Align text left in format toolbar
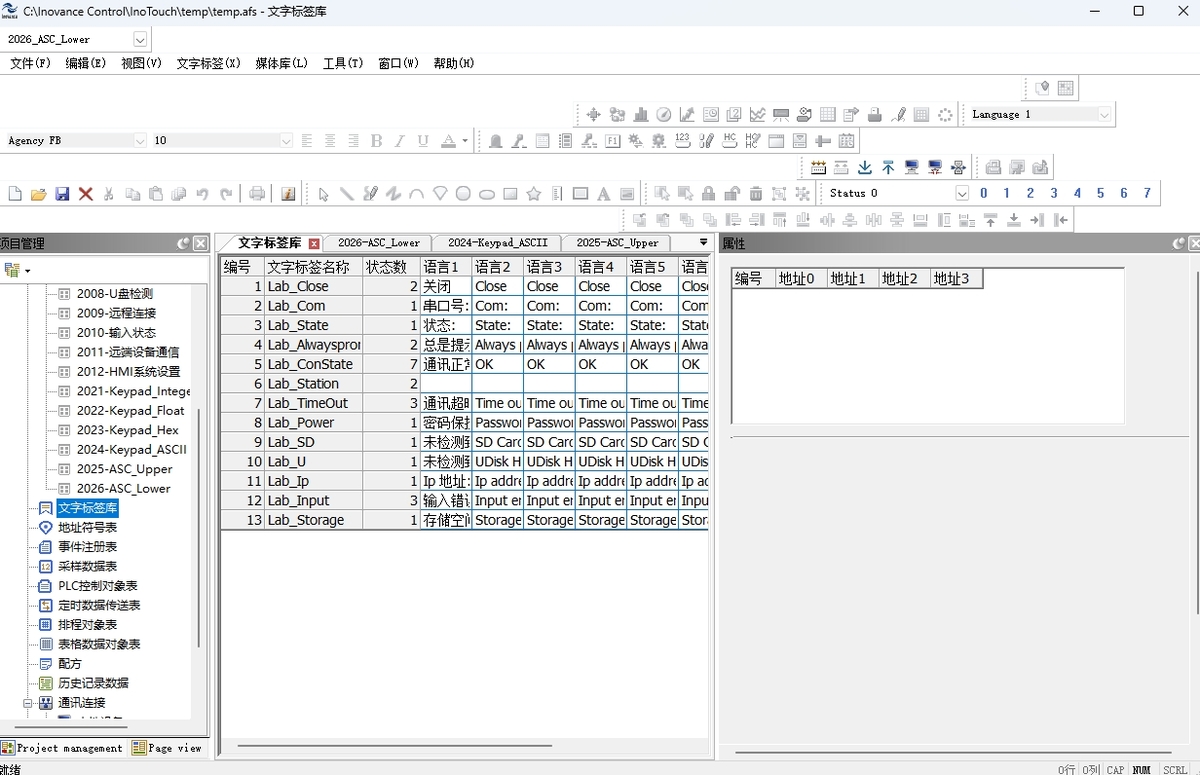This screenshot has width=1200, height=775. pos(307,141)
